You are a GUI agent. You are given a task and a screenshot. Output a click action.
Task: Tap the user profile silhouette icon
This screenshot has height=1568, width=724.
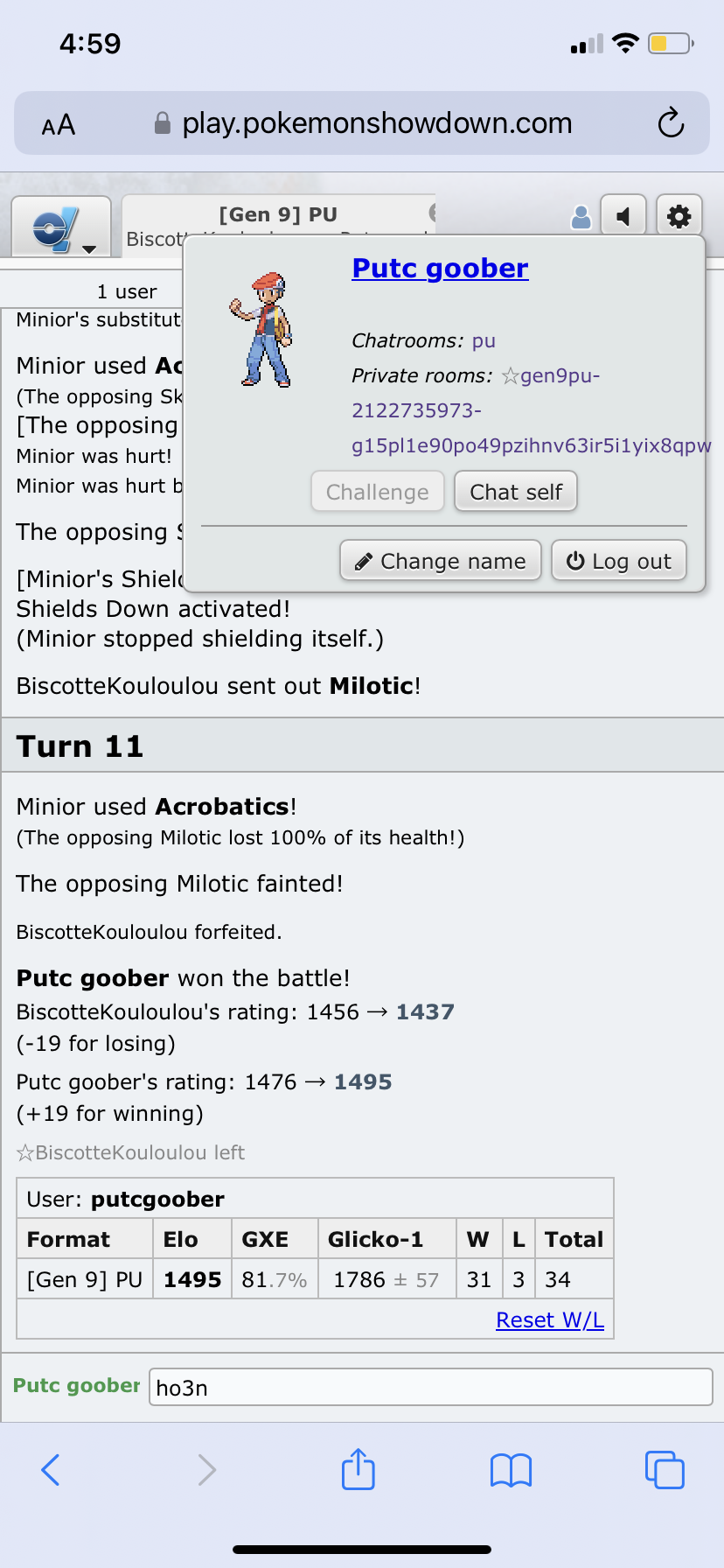tap(581, 217)
